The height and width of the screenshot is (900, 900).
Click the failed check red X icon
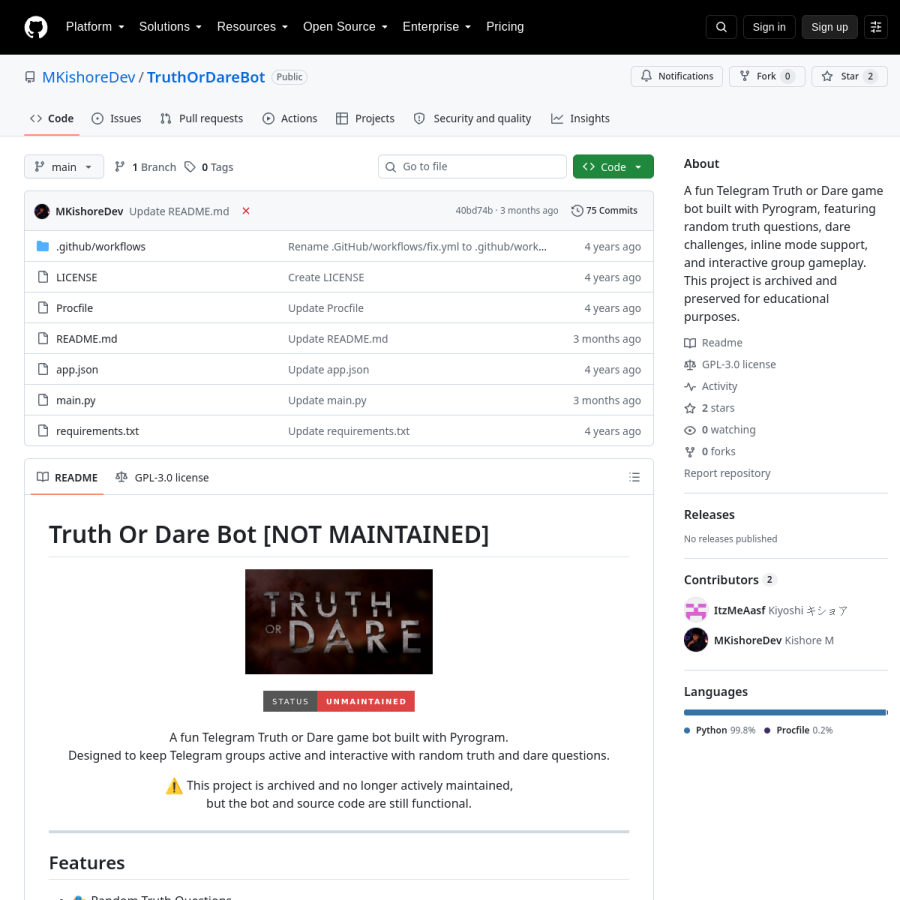246,211
